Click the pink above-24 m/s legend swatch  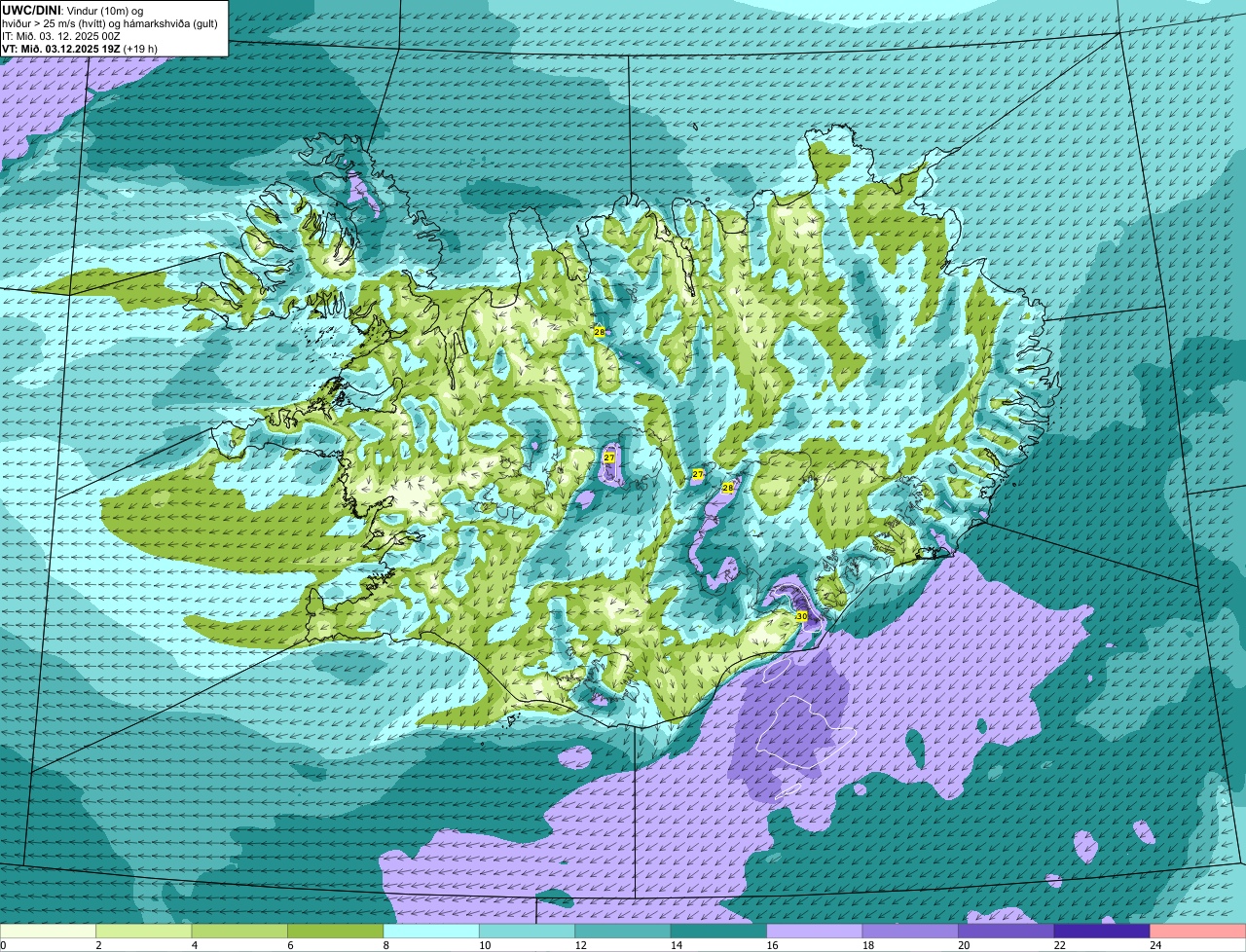point(1198,931)
